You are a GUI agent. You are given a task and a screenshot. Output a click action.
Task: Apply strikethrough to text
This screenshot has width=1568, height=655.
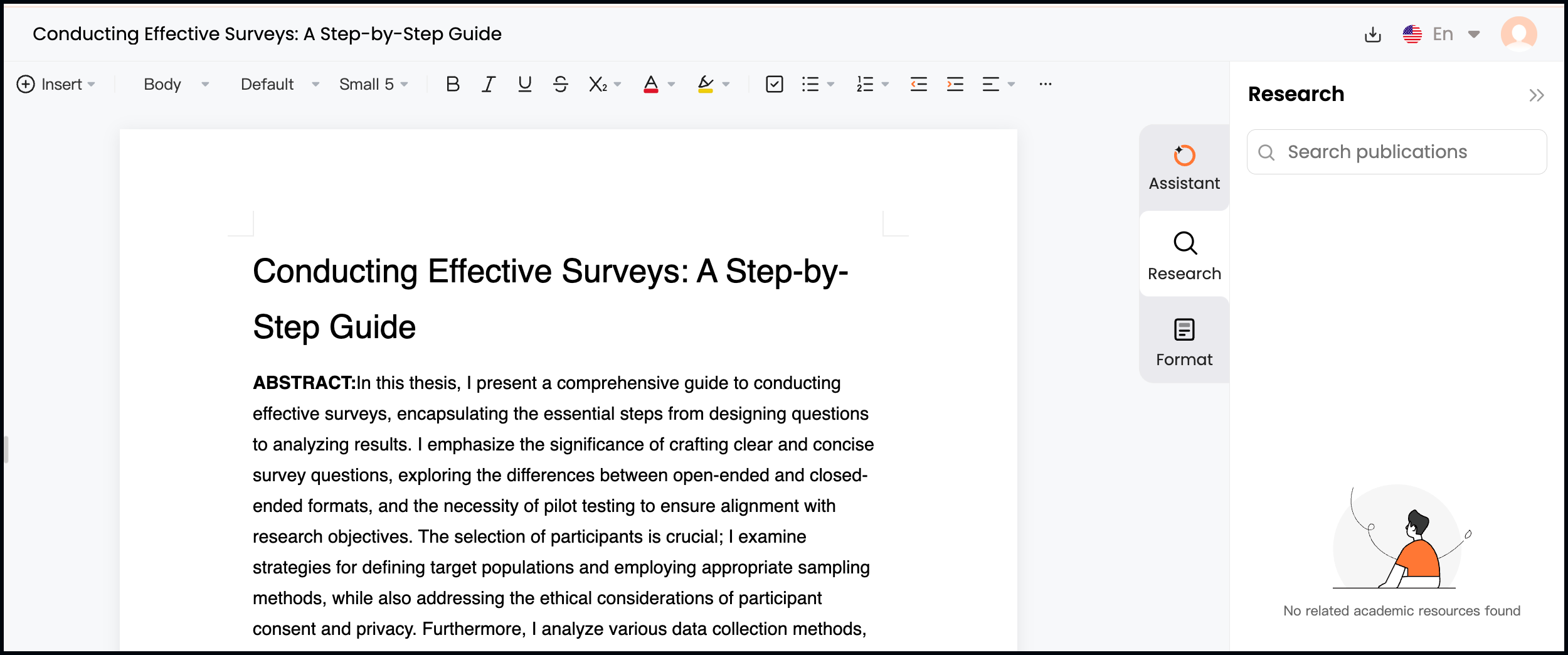coord(561,84)
